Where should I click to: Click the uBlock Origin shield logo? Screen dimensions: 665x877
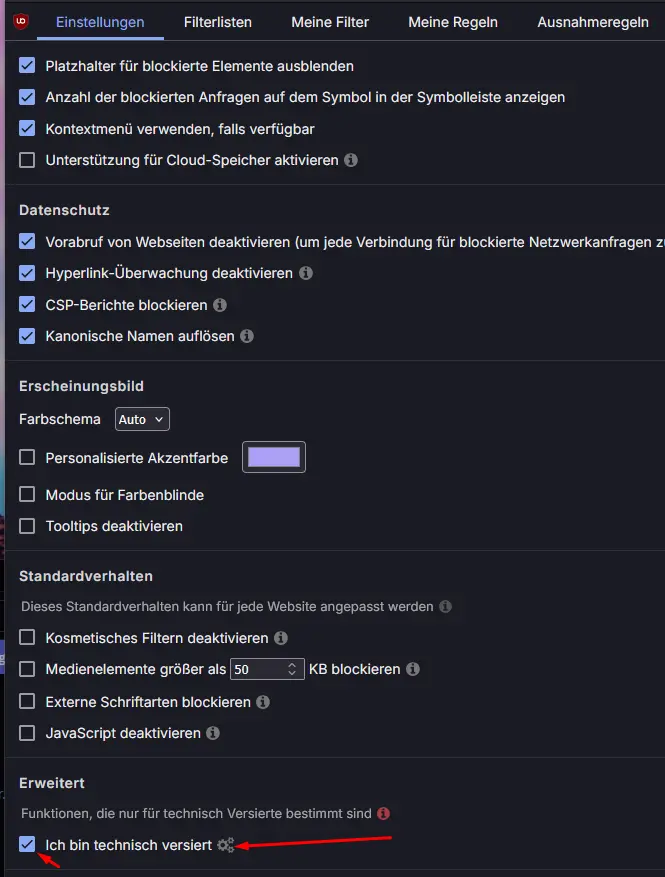pyautogui.click(x=21, y=22)
